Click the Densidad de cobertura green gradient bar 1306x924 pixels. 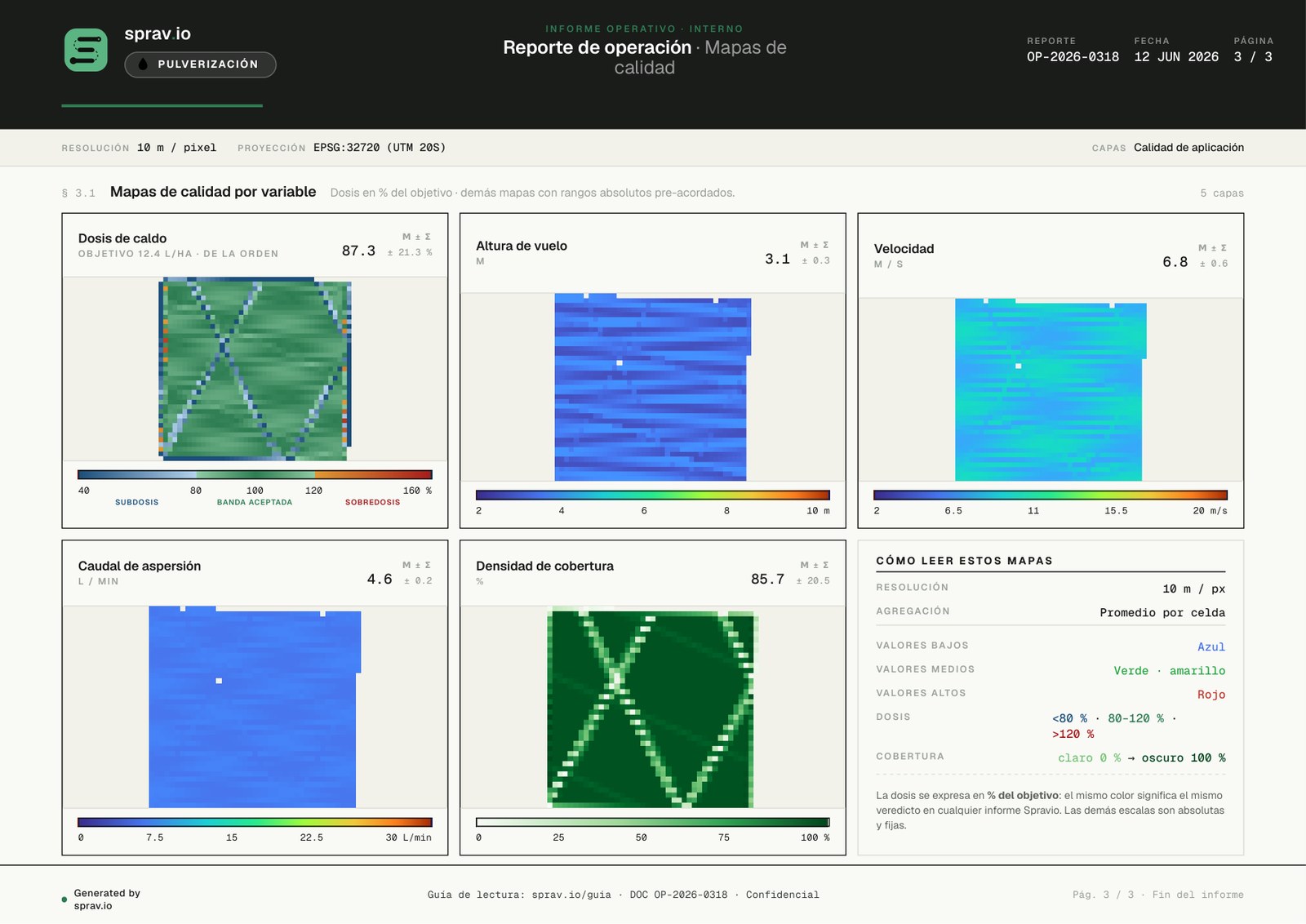[652, 822]
